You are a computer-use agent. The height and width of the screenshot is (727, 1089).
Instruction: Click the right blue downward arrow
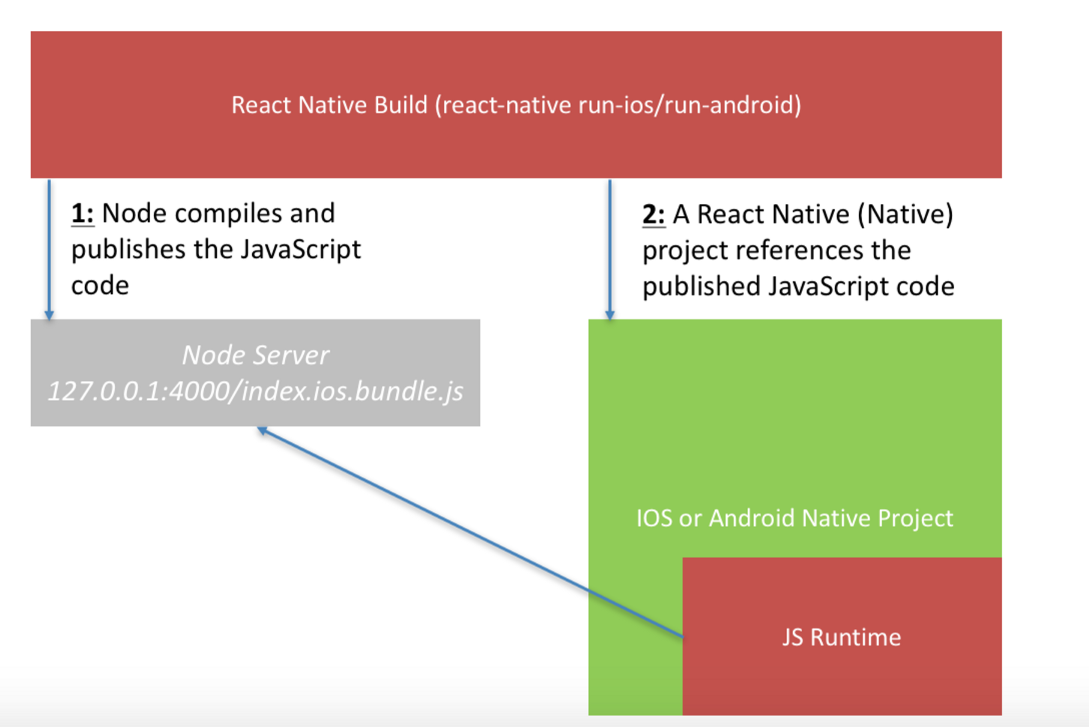[x=611, y=250]
